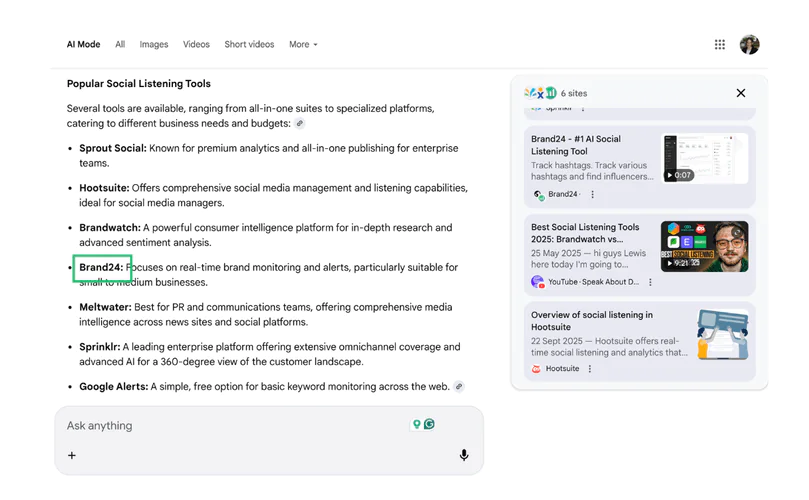Open the three-dot menu for Brand24 source
The image size is (809, 500).
coord(592,195)
